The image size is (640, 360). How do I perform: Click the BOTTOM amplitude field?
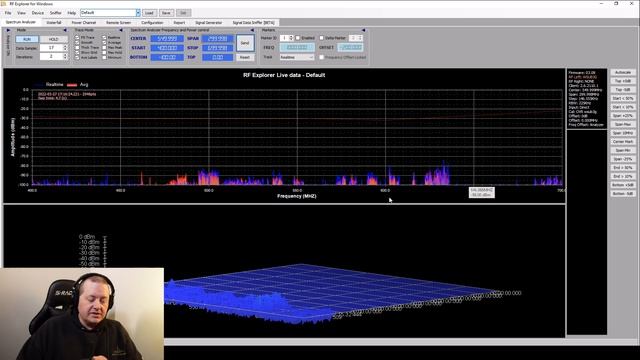(x=167, y=58)
